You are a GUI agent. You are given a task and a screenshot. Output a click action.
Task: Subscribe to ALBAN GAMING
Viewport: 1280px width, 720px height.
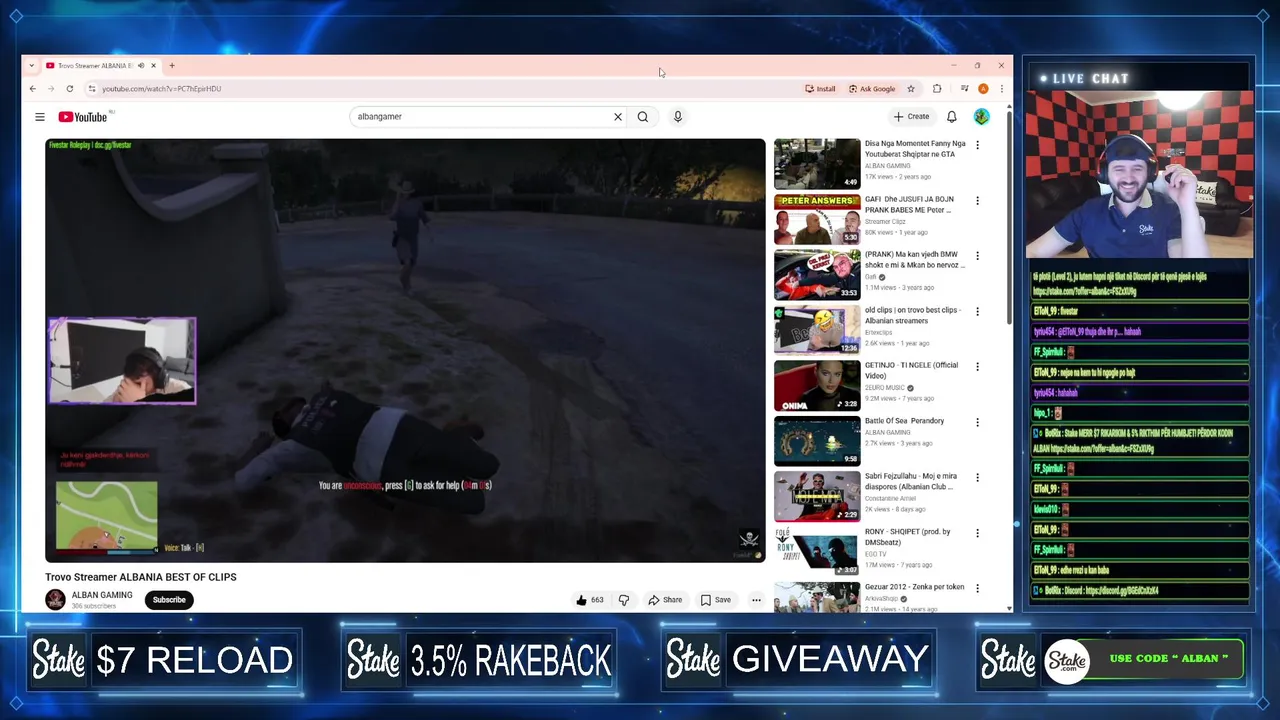click(169, 600)
